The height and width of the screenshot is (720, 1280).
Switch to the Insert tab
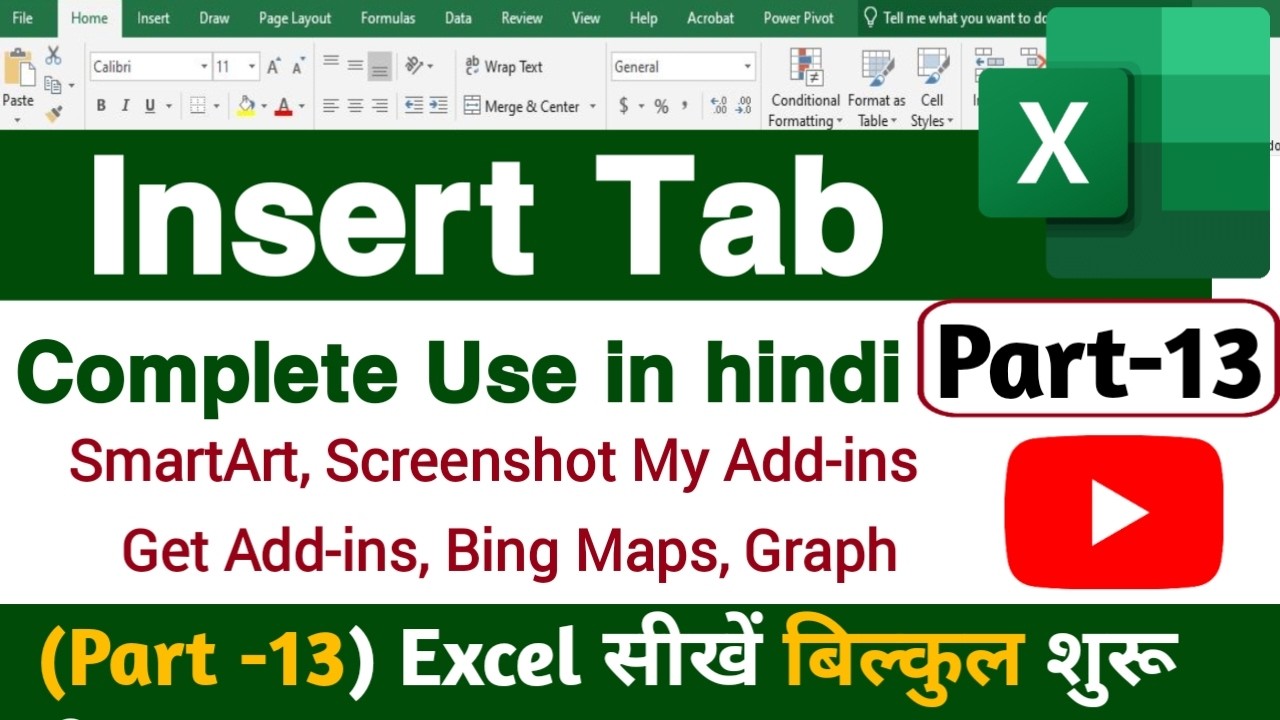[x=153, y=18]
